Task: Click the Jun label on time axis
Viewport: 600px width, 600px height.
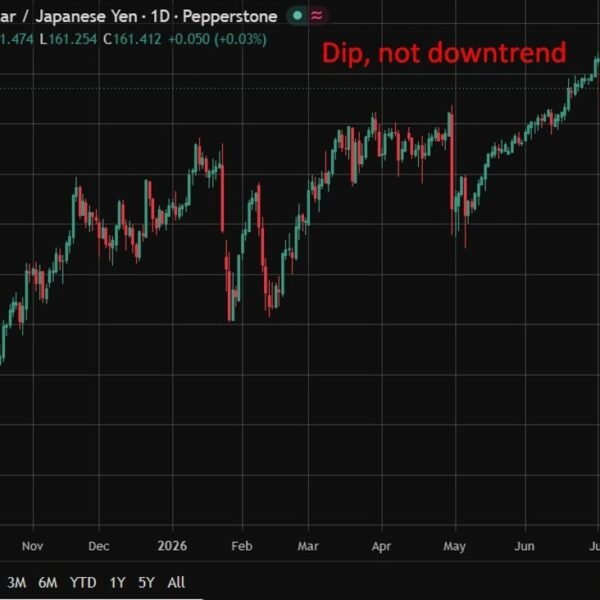Action: click(x=524, y=546)
